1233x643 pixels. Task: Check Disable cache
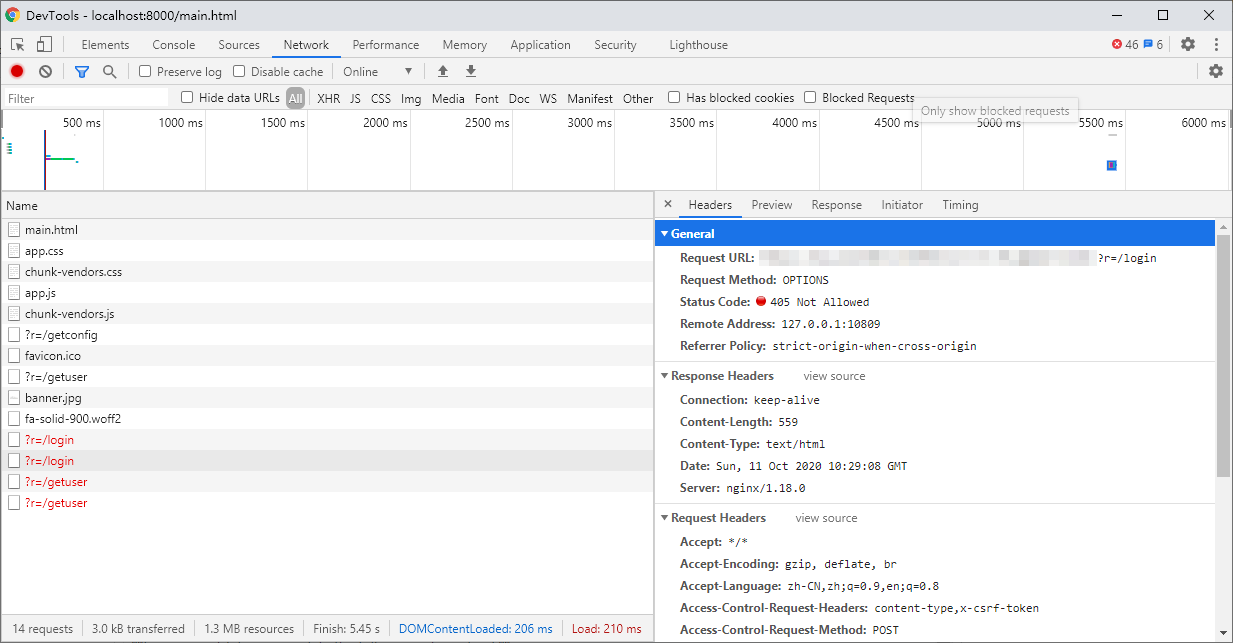[x=237, y=71]
